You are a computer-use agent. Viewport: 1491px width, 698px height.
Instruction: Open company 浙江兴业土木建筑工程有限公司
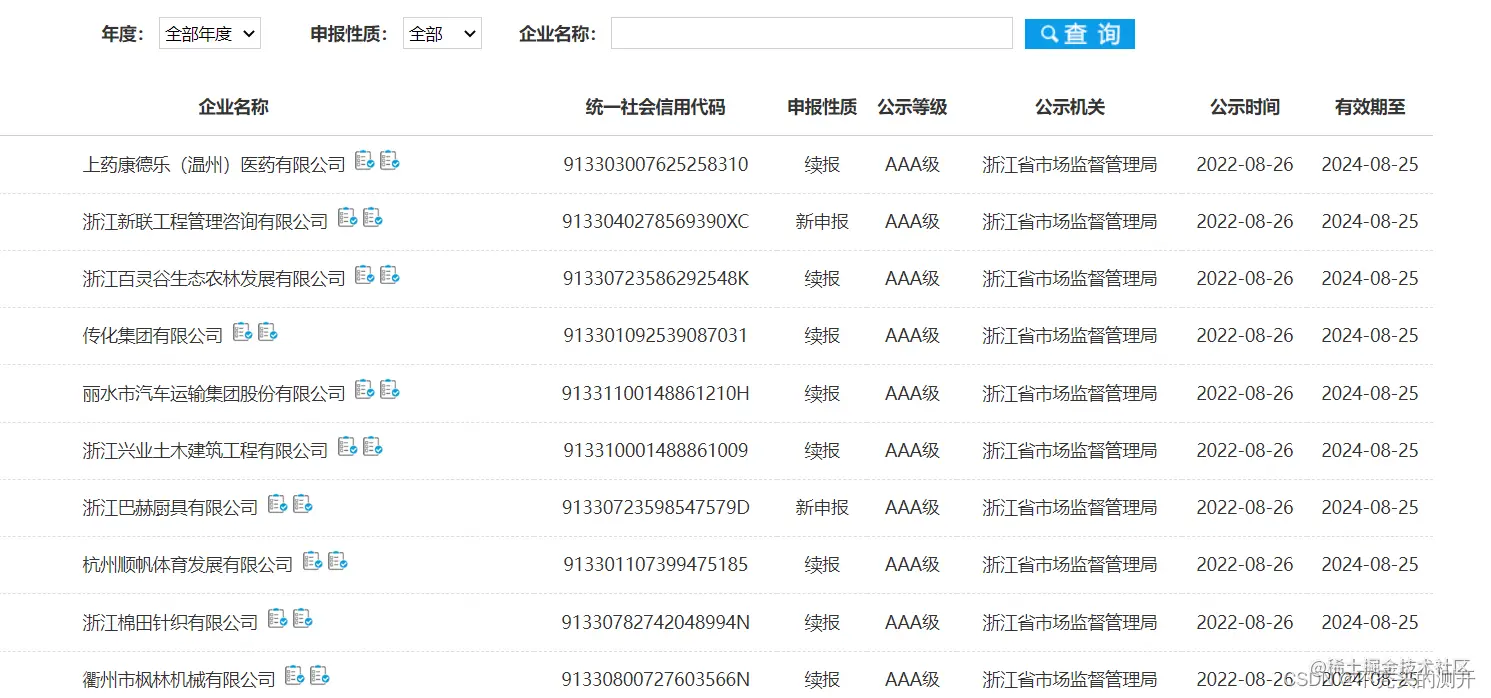coord(205,451)
